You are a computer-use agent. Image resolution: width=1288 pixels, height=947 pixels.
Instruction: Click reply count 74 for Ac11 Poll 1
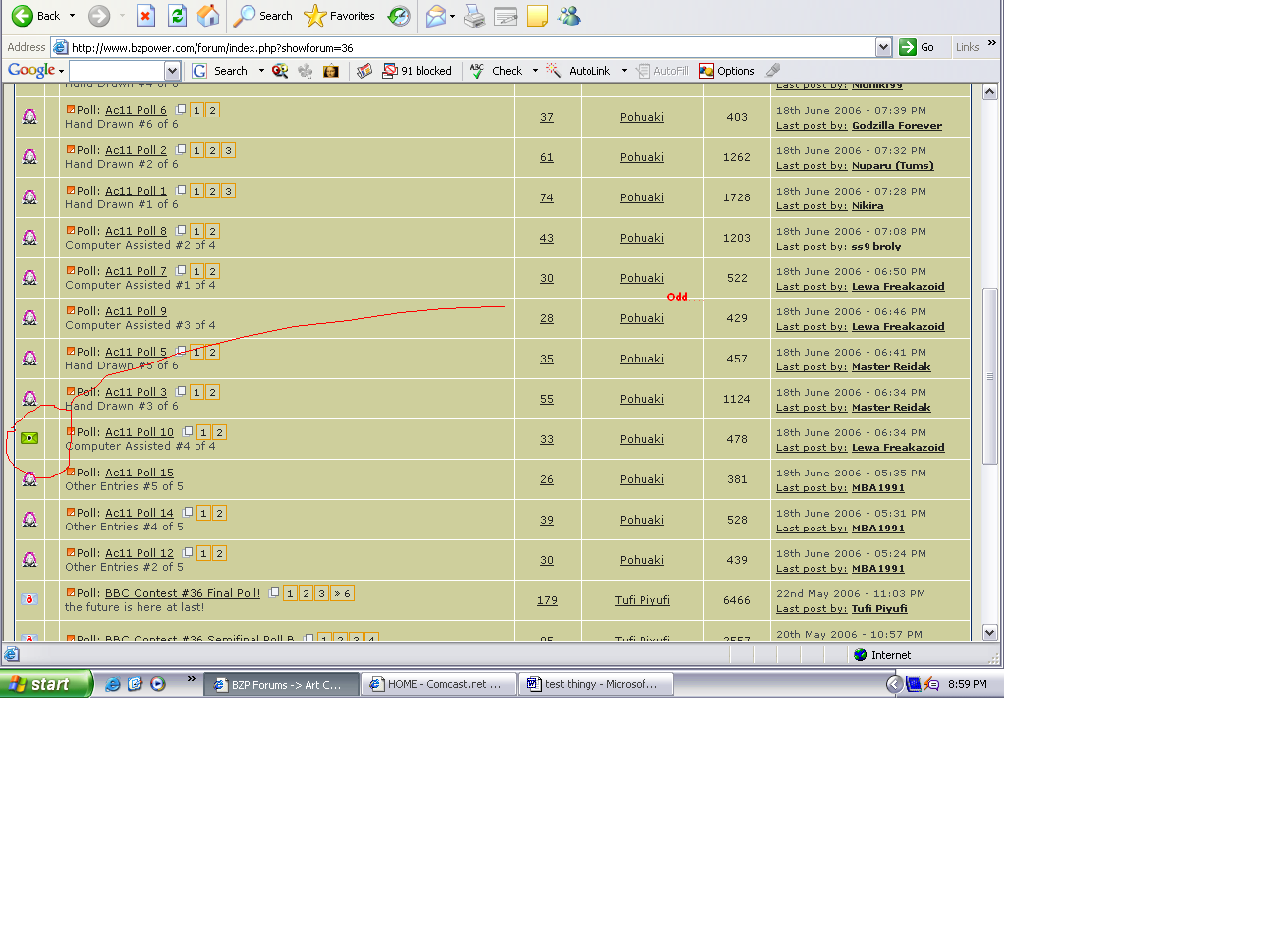pos(547,197)
